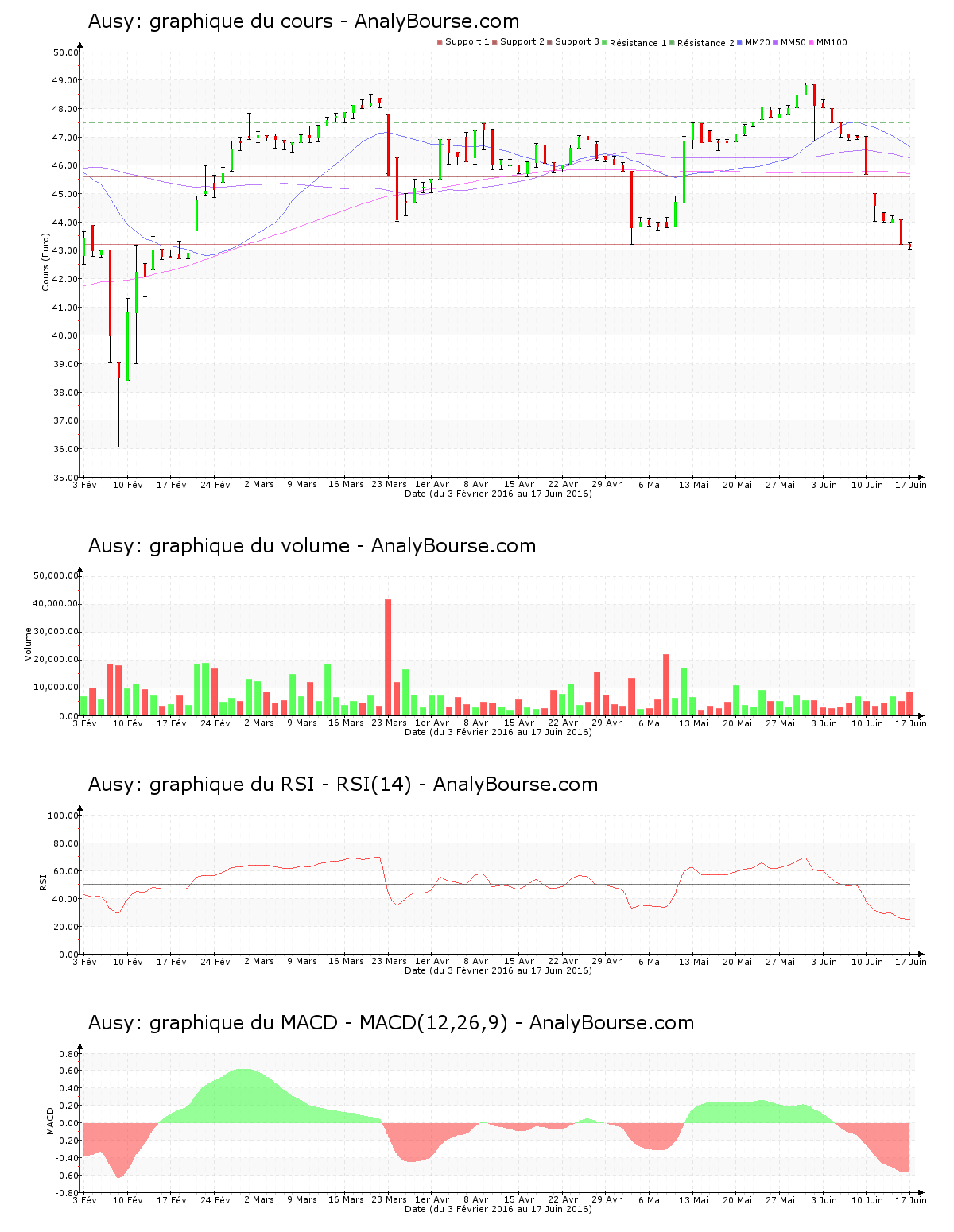Click the 10,000.00 value on the volume axis
The image size is (954, 1232).
point(56,688)
